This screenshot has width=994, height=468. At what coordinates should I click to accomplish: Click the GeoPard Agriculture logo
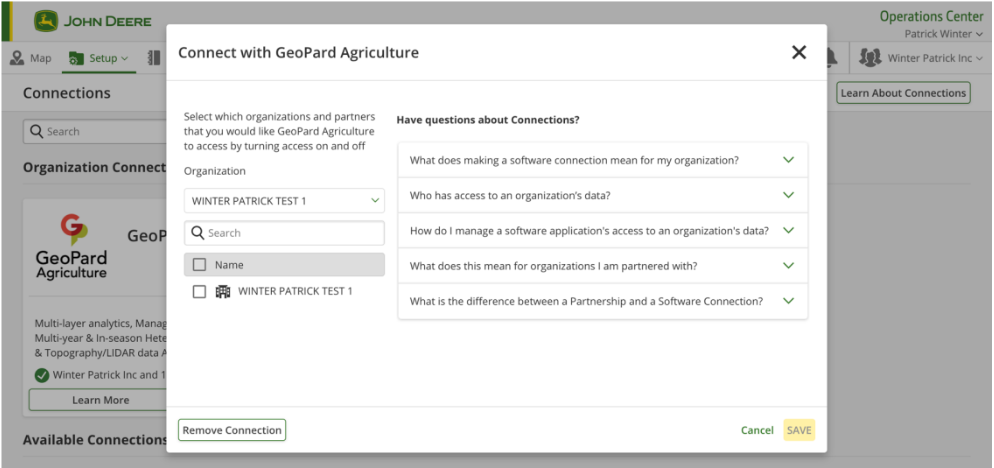pos(72,247)
